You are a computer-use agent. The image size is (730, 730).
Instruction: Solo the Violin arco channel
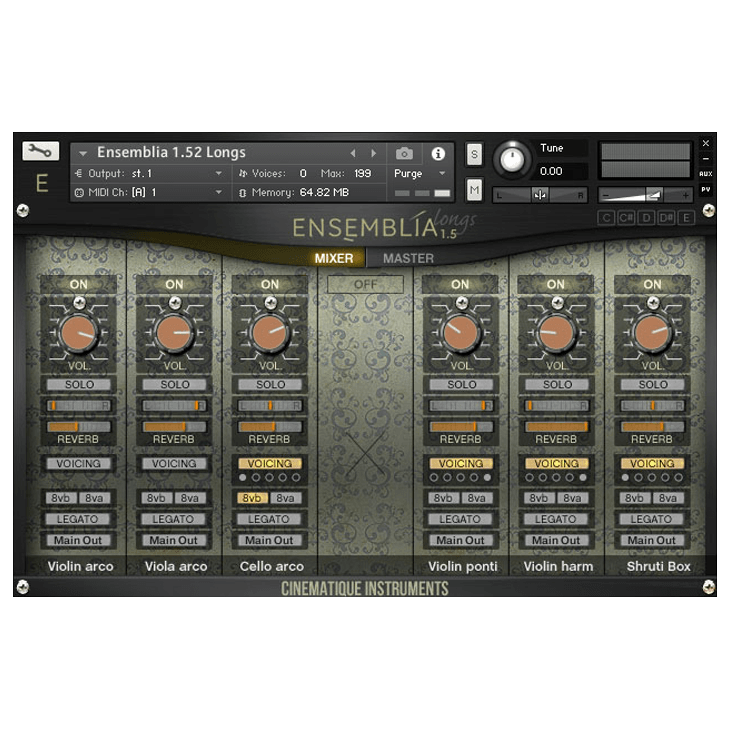(79, 385)
